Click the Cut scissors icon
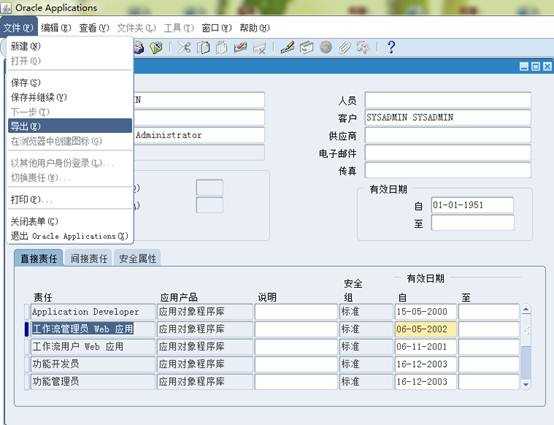Image resolution: width=554 pixels, height=425 pixels. tap(184, 47)
